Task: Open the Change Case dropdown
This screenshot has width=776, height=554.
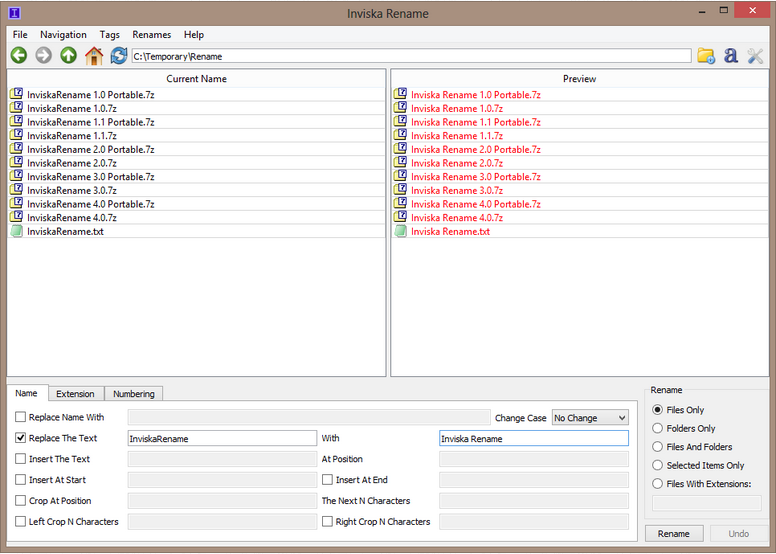Action: pyautogui.click(x=590, y=417)
